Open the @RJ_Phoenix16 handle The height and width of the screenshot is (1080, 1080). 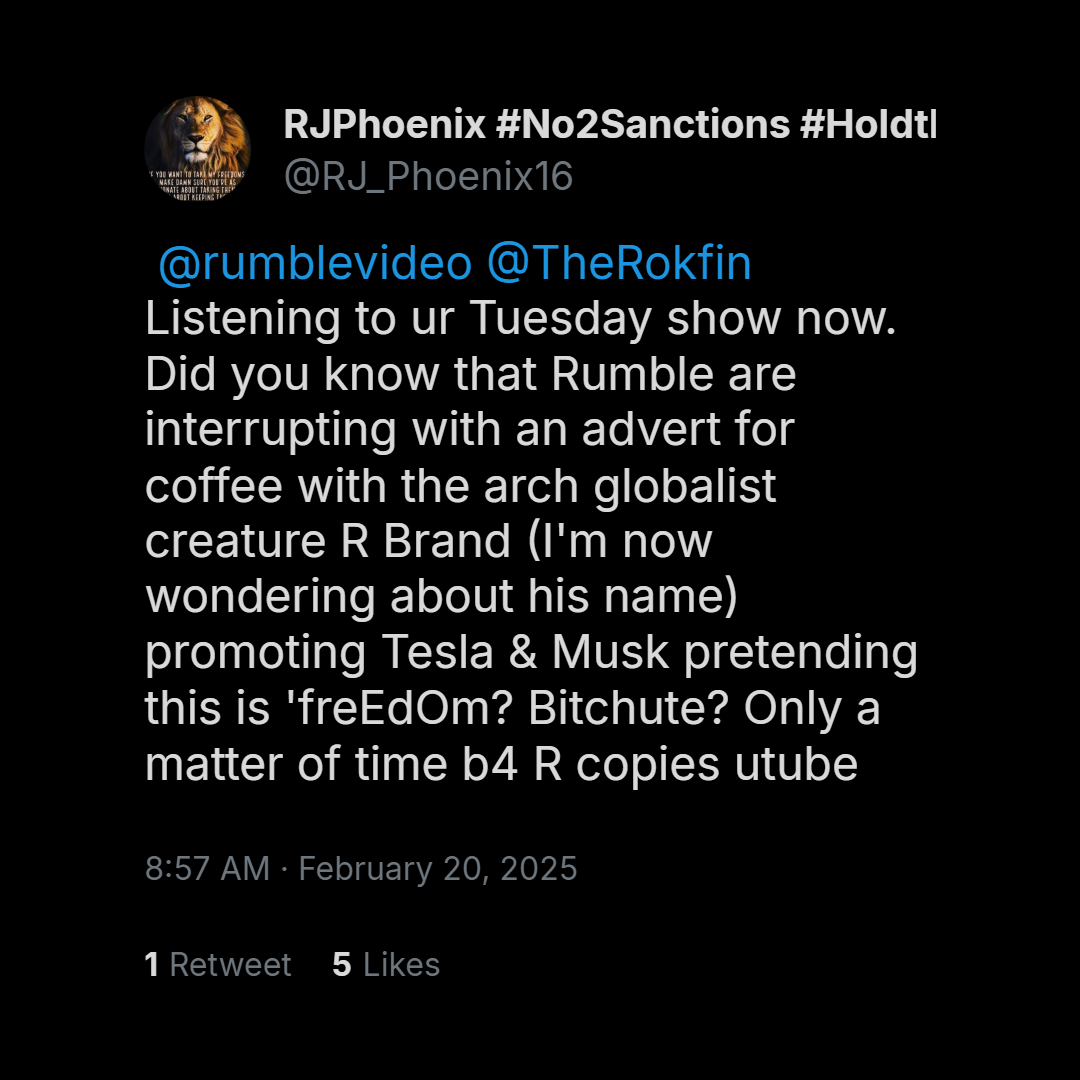(x=428, y=176)
